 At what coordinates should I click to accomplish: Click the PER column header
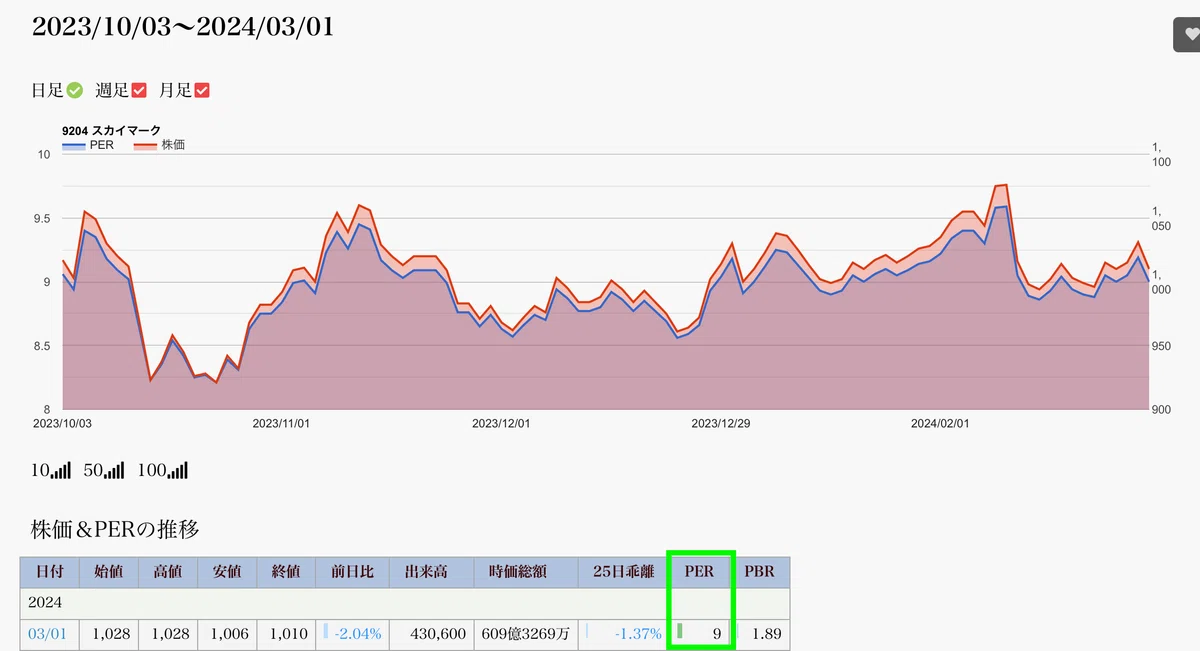[699, 572]
